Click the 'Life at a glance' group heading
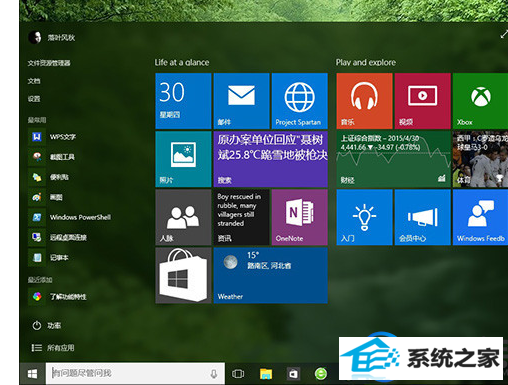Viewport: 508px width, 385px height. pos(182,62)
